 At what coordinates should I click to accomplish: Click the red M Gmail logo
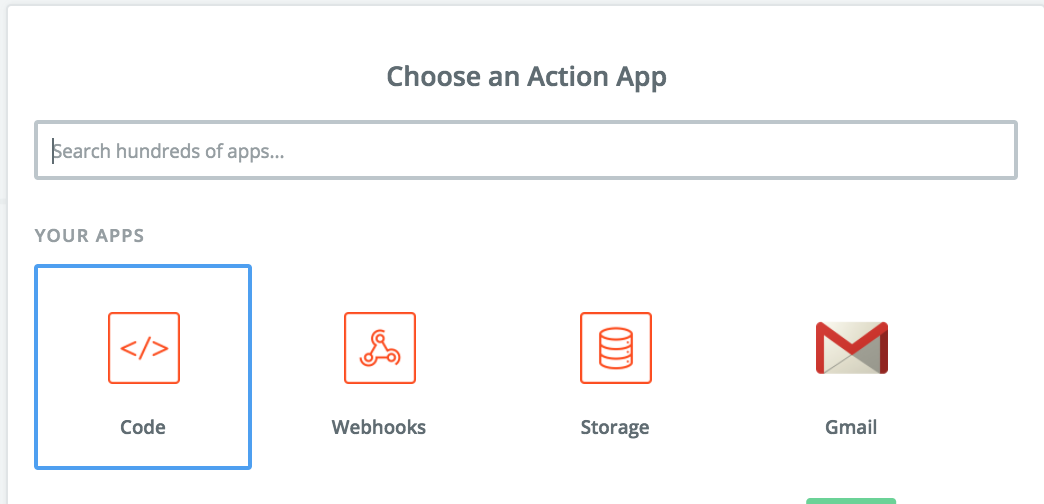tap(852, 348)
